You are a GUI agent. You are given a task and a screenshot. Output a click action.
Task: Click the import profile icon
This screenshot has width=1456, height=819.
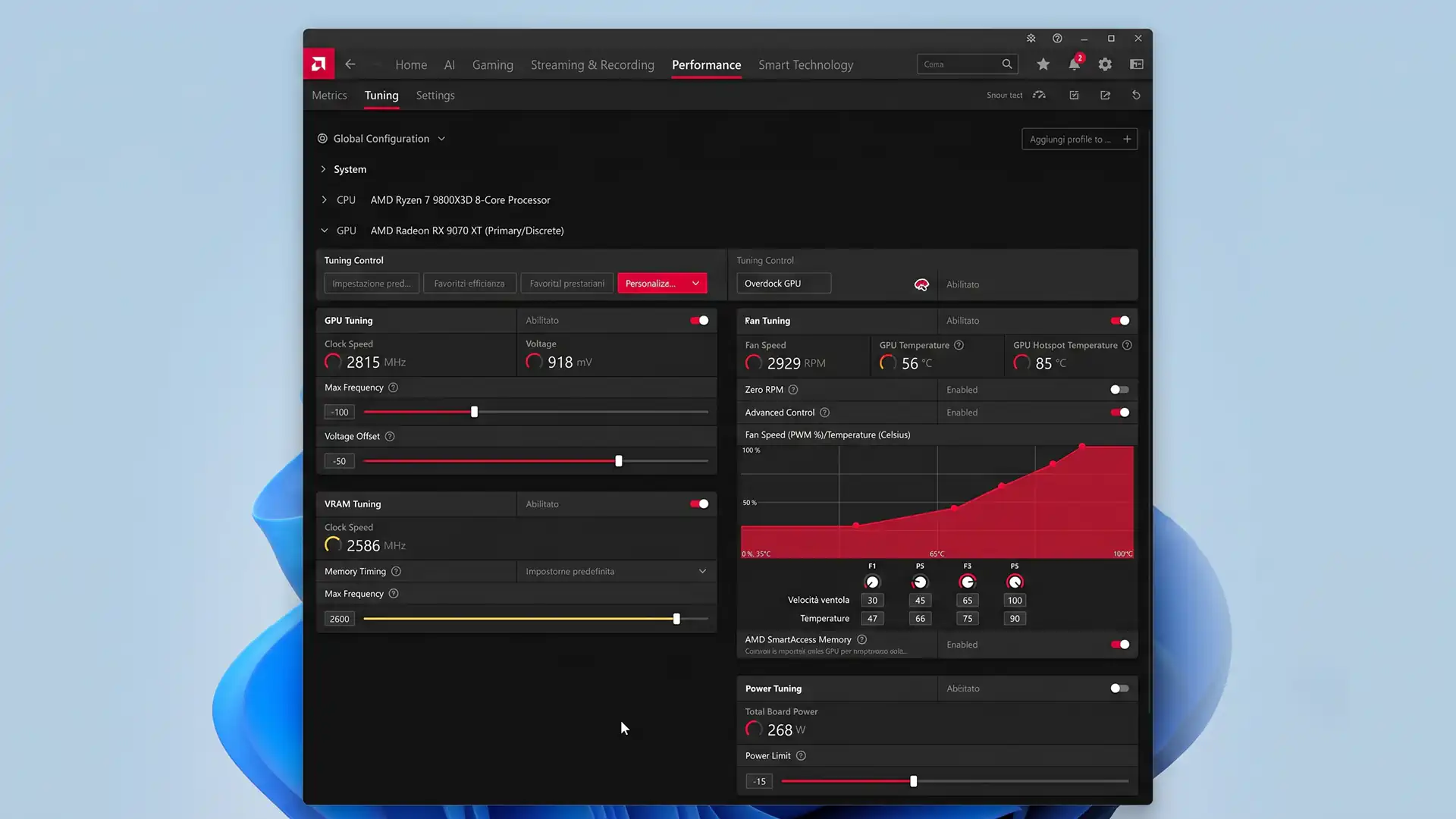point(1074,95)
